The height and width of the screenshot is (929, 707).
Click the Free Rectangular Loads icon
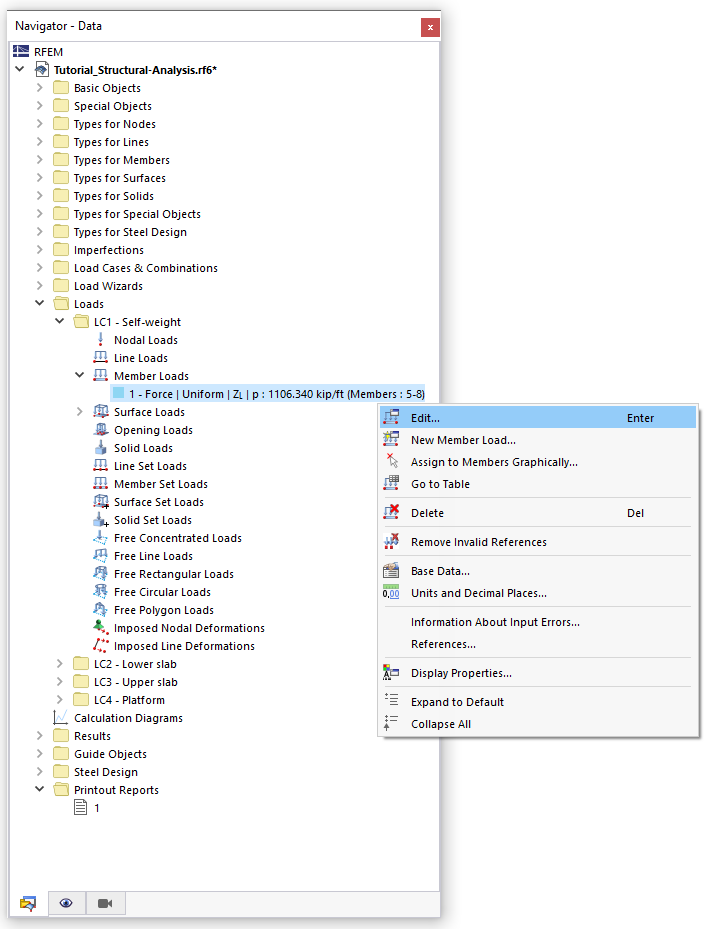[101, 574]
